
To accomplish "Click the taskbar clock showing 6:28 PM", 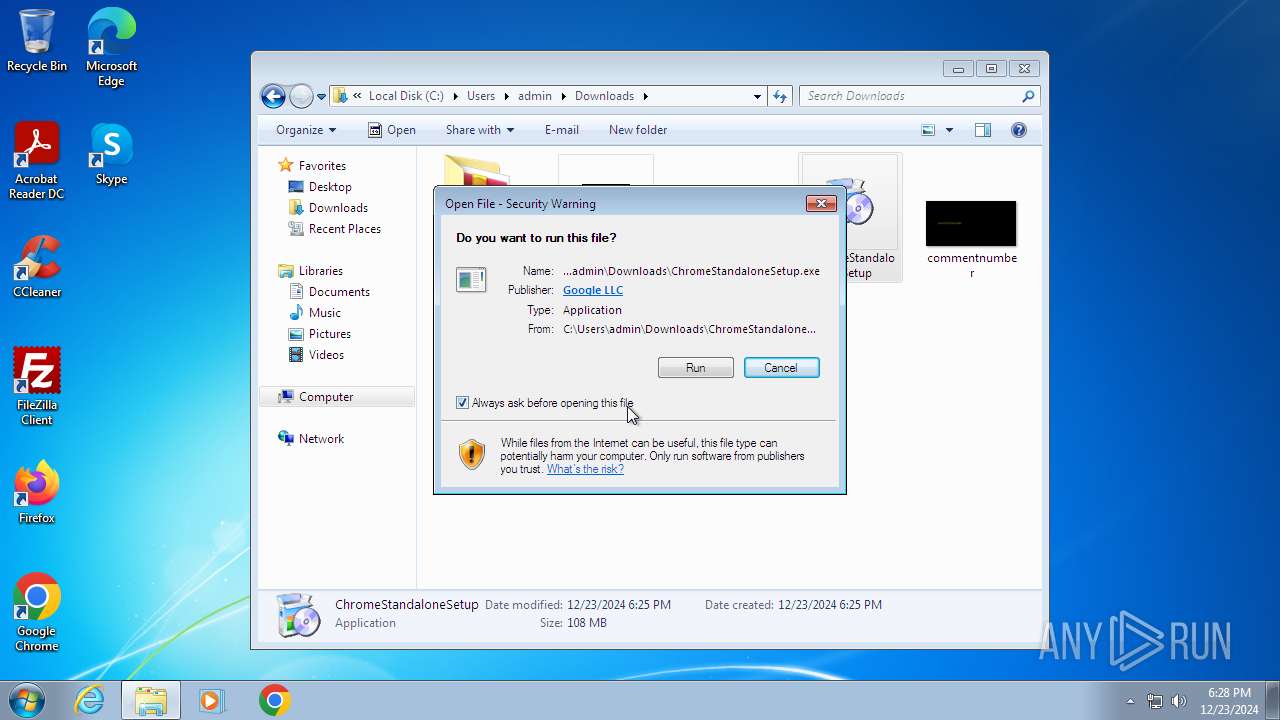I will pyautogui.click(x=1229, y=700).
